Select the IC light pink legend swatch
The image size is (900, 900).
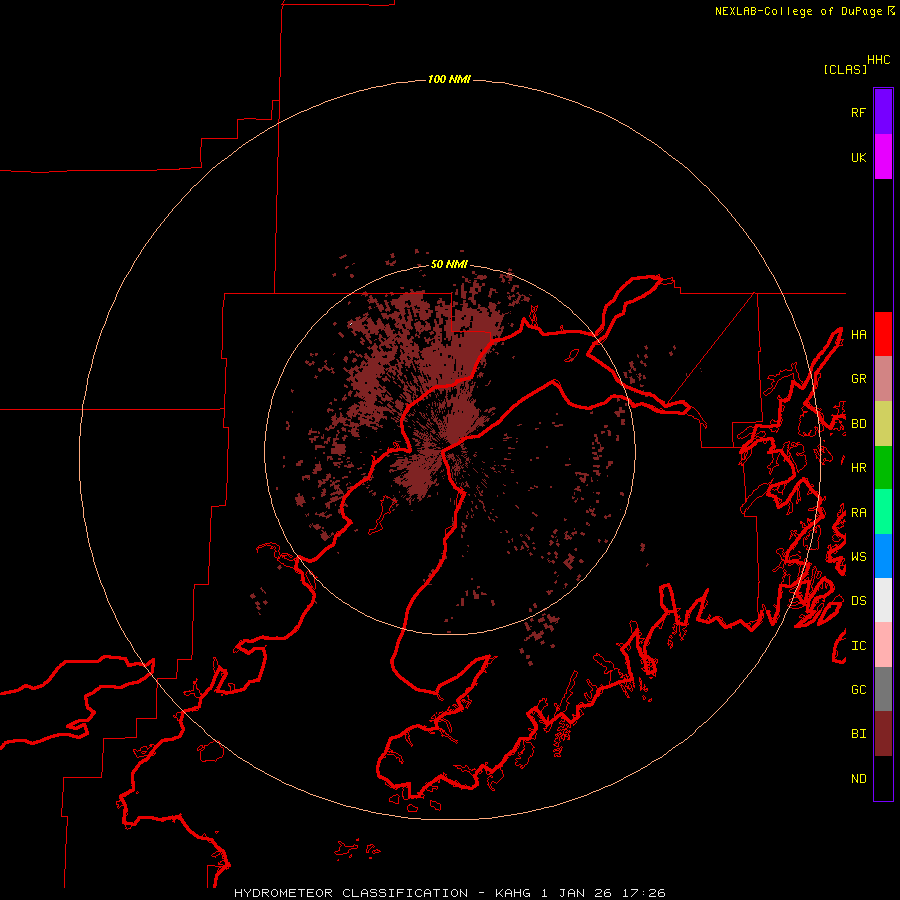click(x=883, y=645)
